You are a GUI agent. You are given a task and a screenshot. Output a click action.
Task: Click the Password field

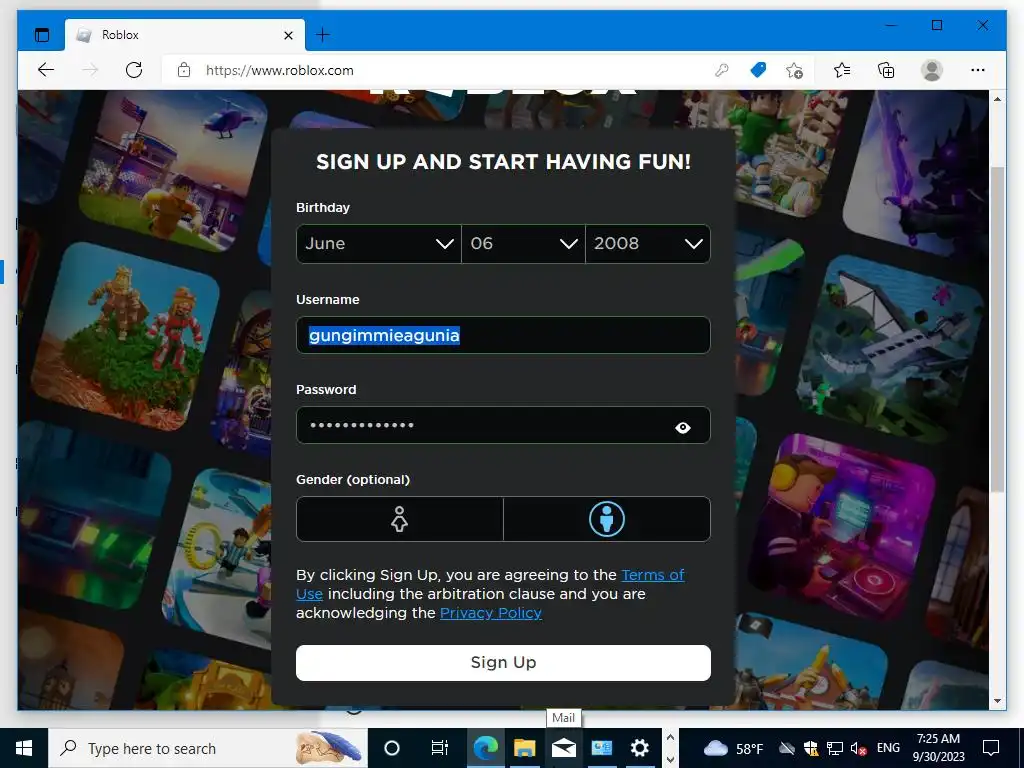[x=503, y=425]
